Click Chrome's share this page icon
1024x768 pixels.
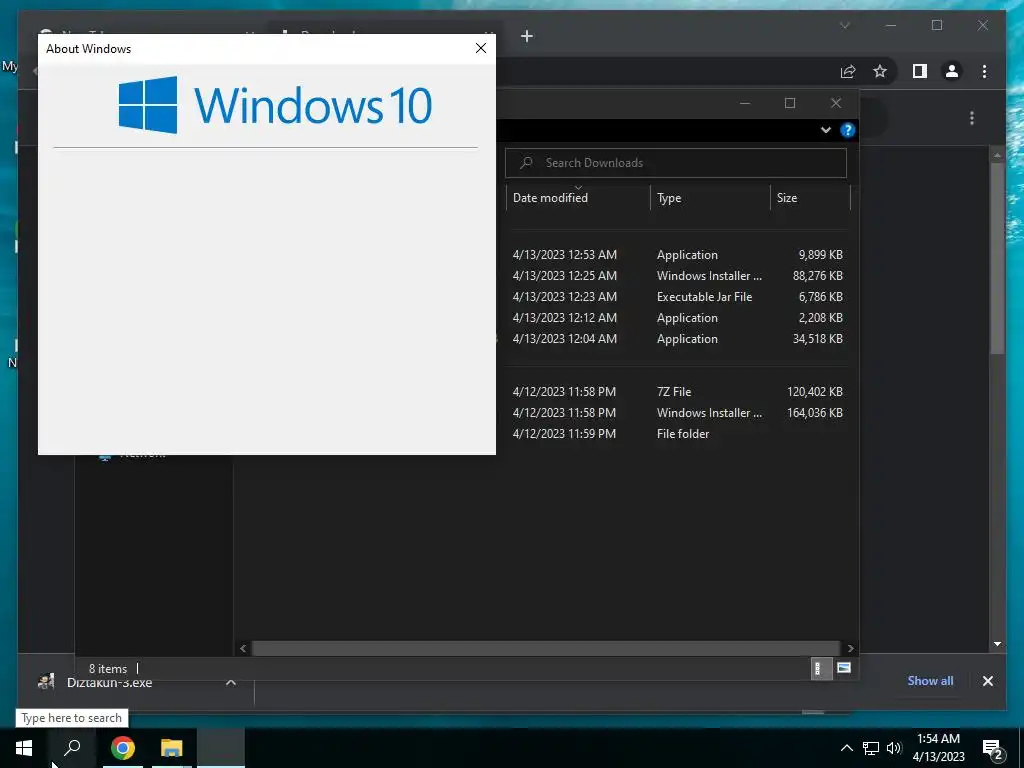click(x=848, y=71)
